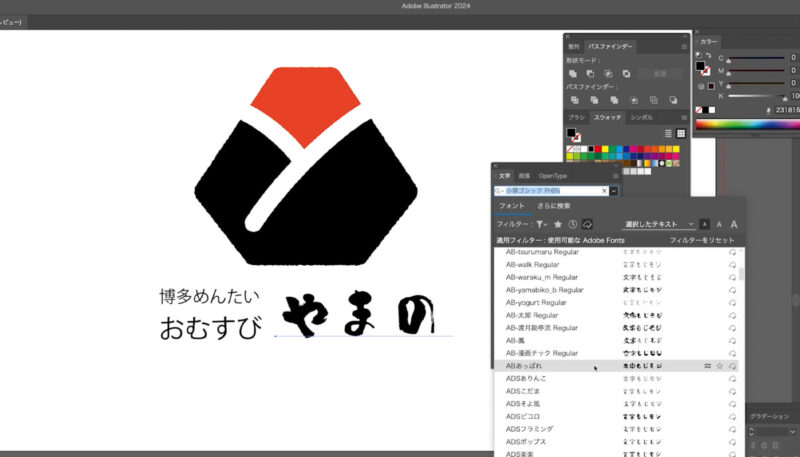Open the 選択したテキスト sample text dropdown
This screenshot has height=457, width=800.
coord(659,224)
